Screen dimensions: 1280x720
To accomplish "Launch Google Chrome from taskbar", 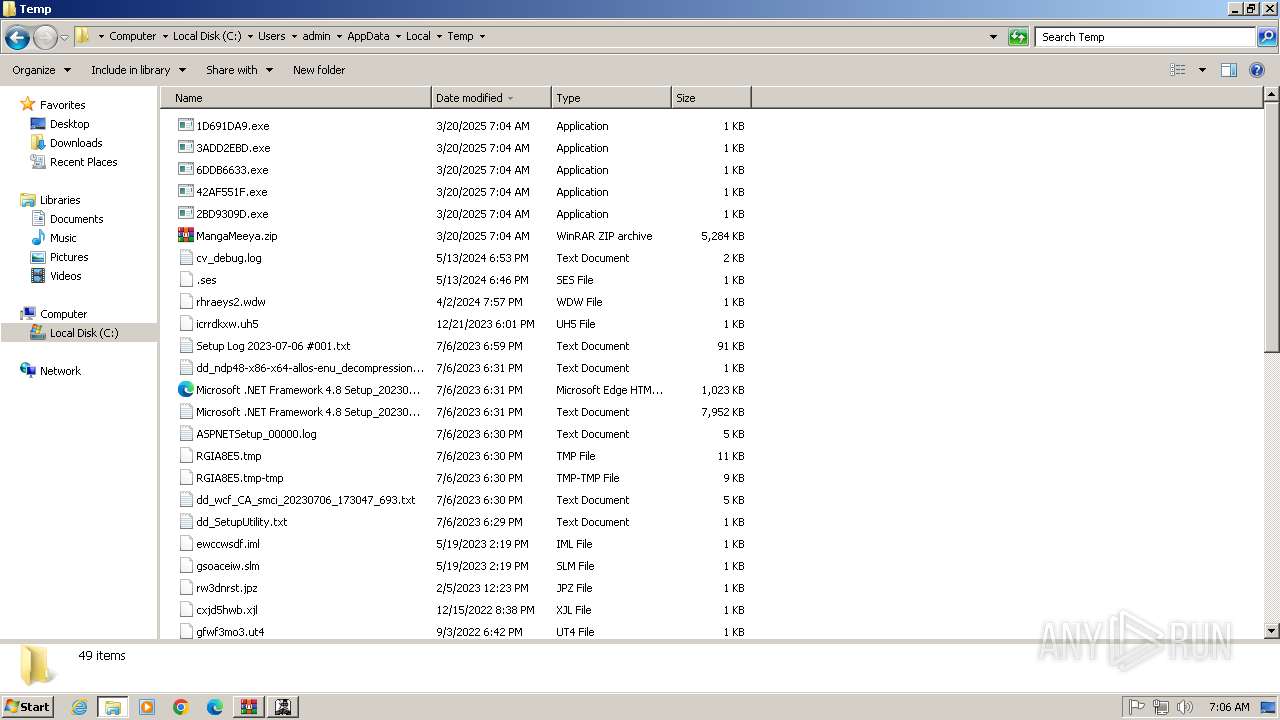I will pyautogui.click(x=181, y=707).
